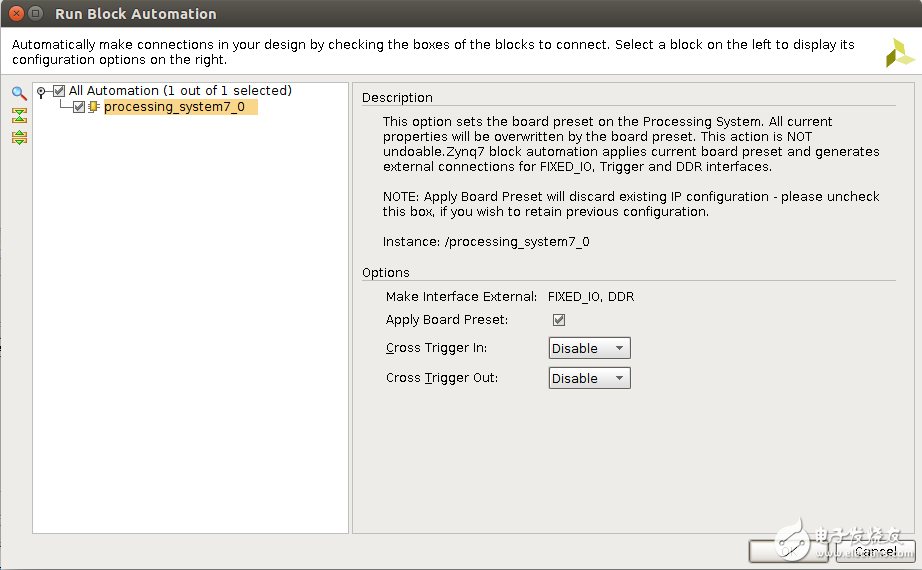This screenshot has width=922, height=570.
Task: Open the Cross Trigger In dropdown
Action: 589,349
